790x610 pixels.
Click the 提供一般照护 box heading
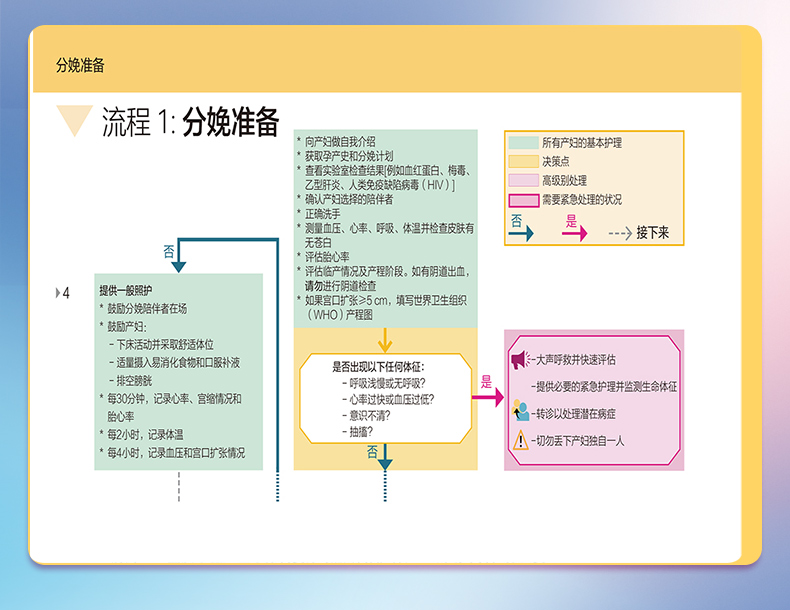pos(125,291)
